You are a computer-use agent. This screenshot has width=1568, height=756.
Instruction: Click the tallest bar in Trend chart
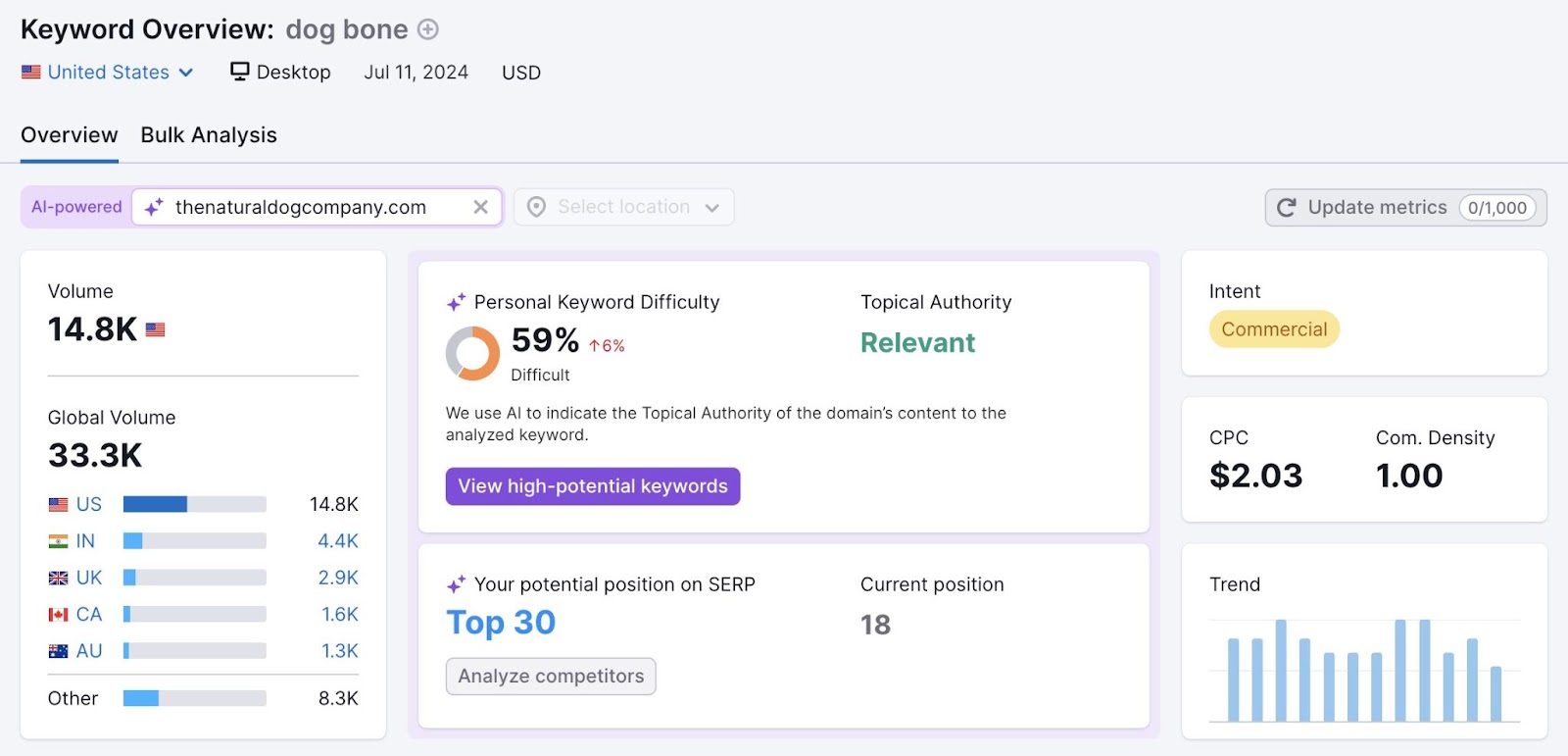click(1281, 670)
